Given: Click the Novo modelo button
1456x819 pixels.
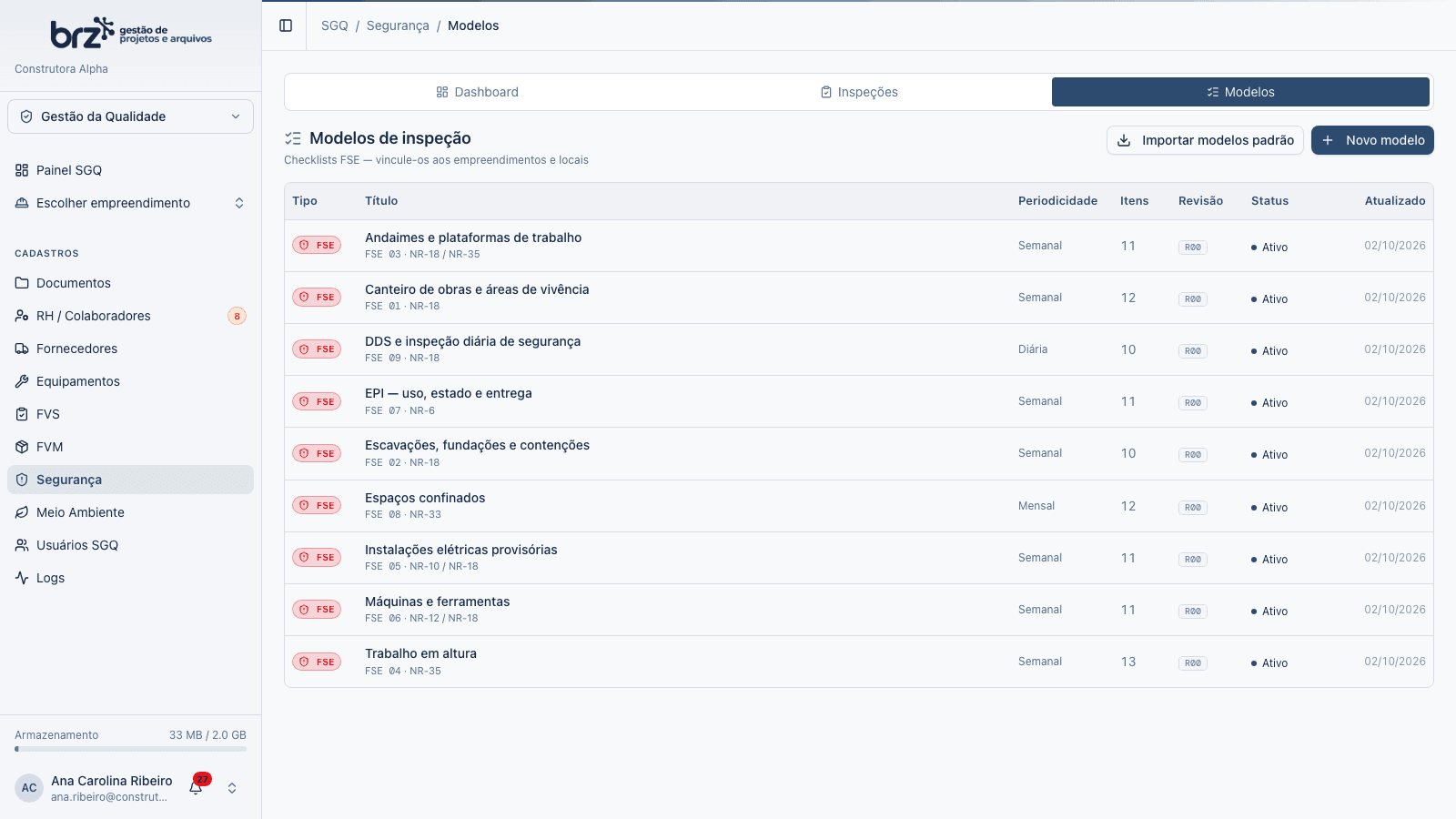Looking at the screenshot, I should click(x=1372, y=140).
